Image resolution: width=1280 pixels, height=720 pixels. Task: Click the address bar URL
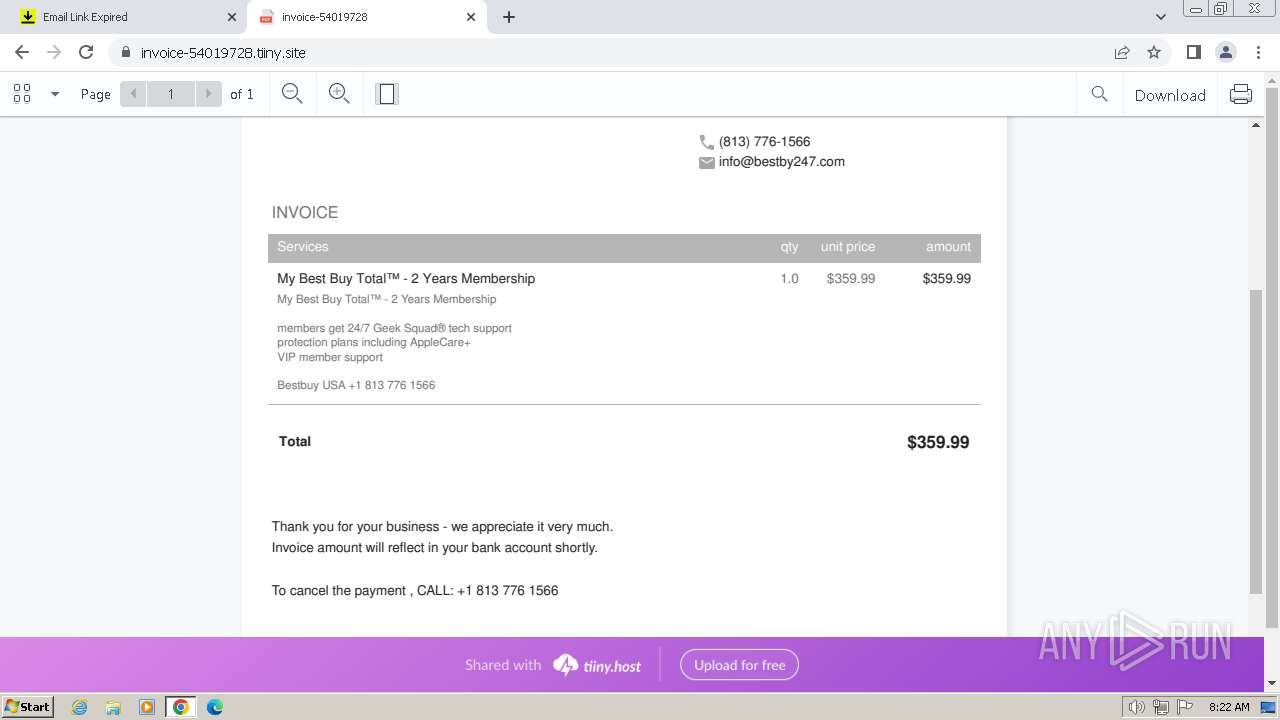223,53
